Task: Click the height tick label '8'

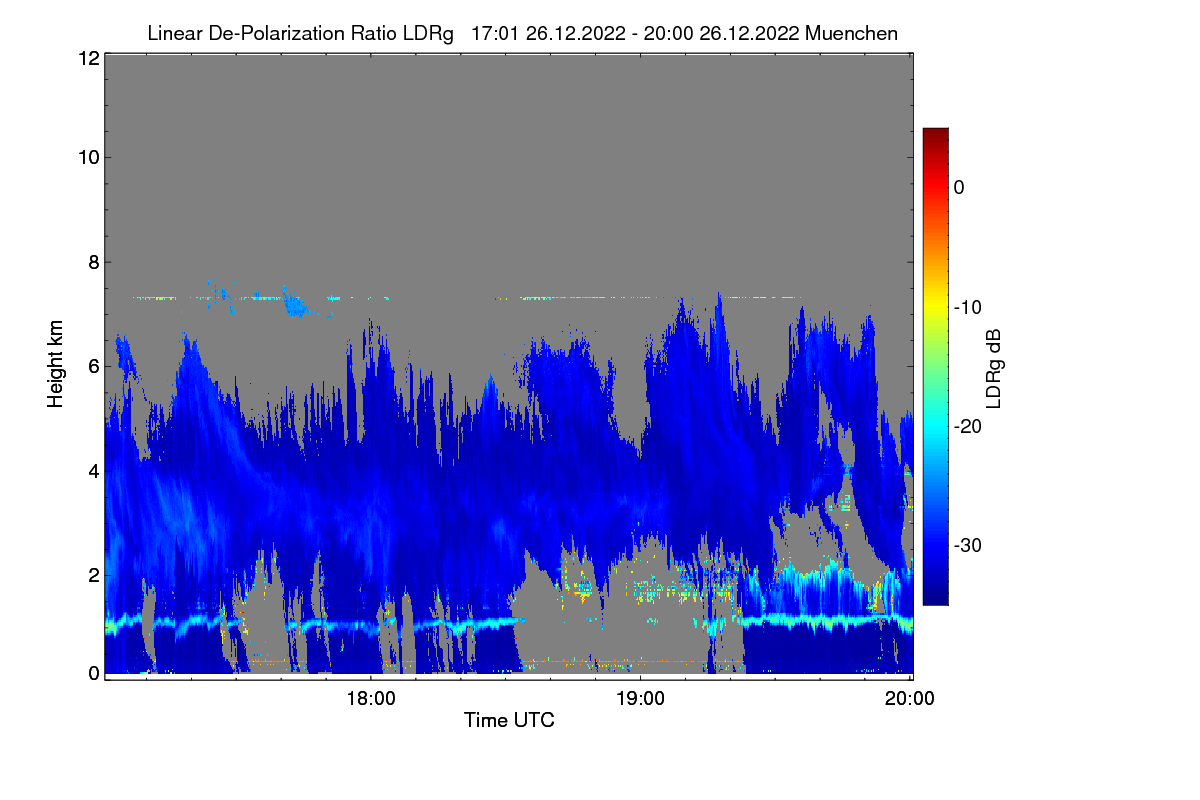Action: click(92, 262)
